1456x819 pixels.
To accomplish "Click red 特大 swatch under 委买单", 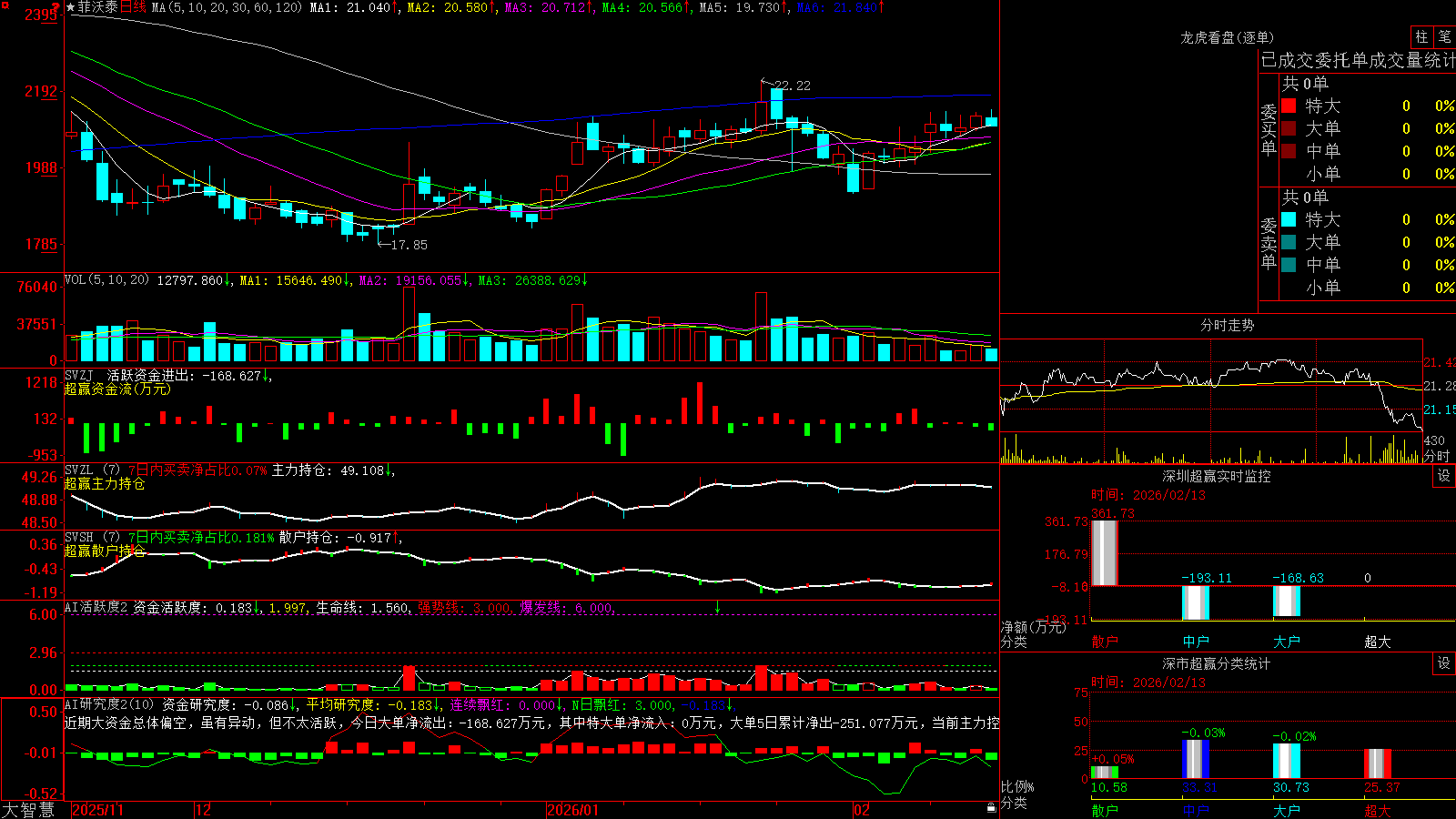I will tap(1289, 106).
